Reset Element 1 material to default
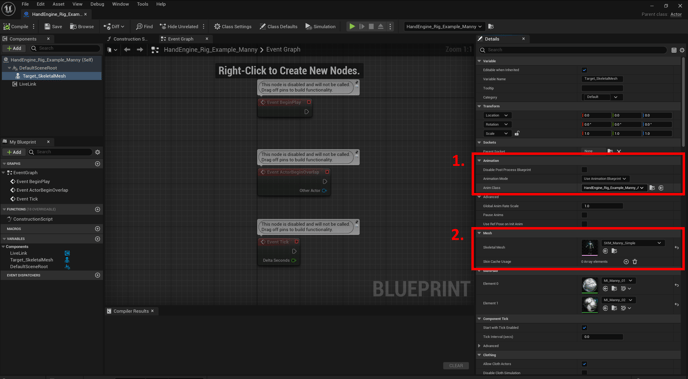688x379 pixels. pyautogui.click(x=677, y=304)
